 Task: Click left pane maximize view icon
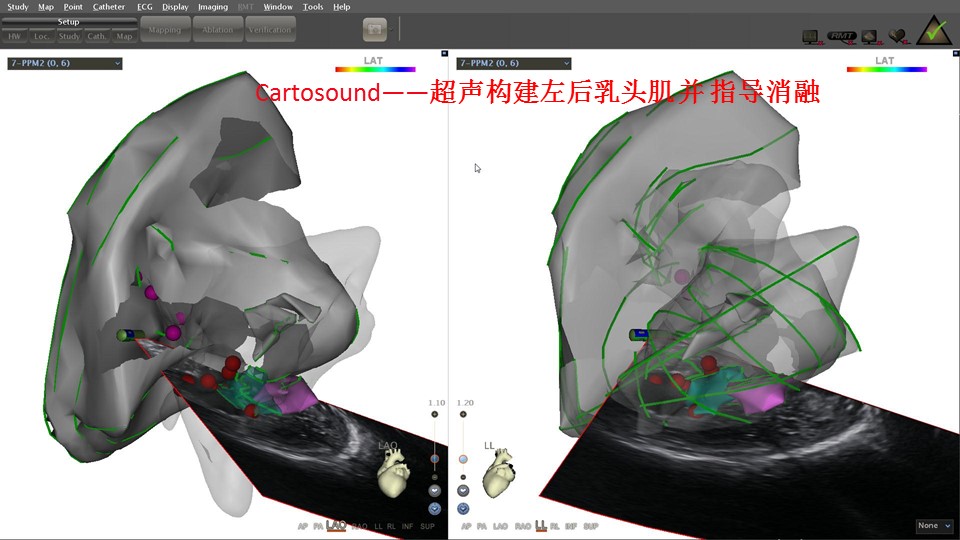pos(444,53)
